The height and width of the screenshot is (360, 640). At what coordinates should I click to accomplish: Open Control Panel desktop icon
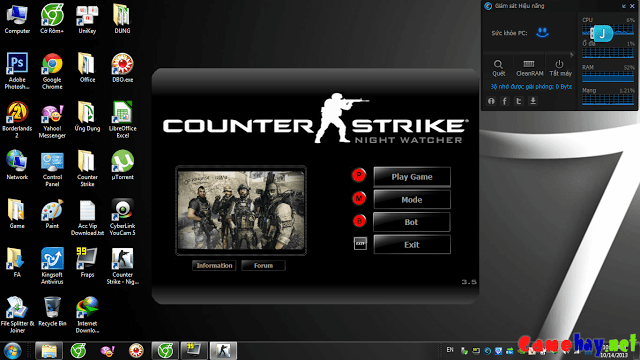(x=52, y=168)
